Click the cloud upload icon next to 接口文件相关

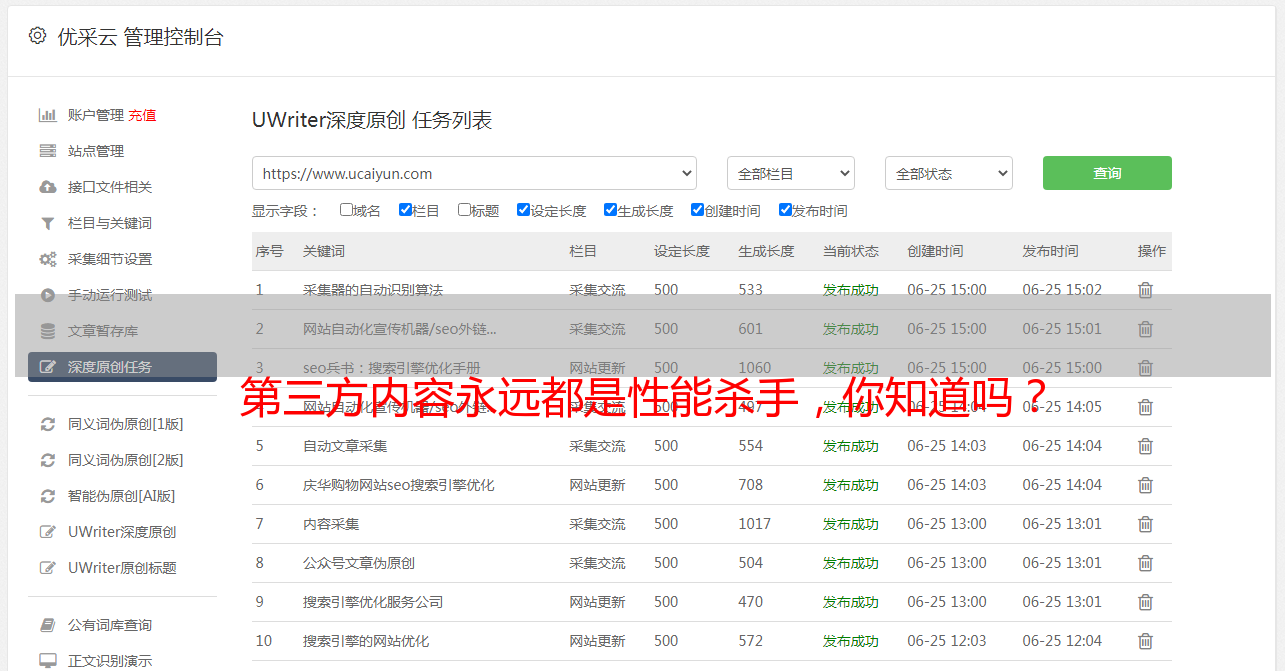(47, 187)
